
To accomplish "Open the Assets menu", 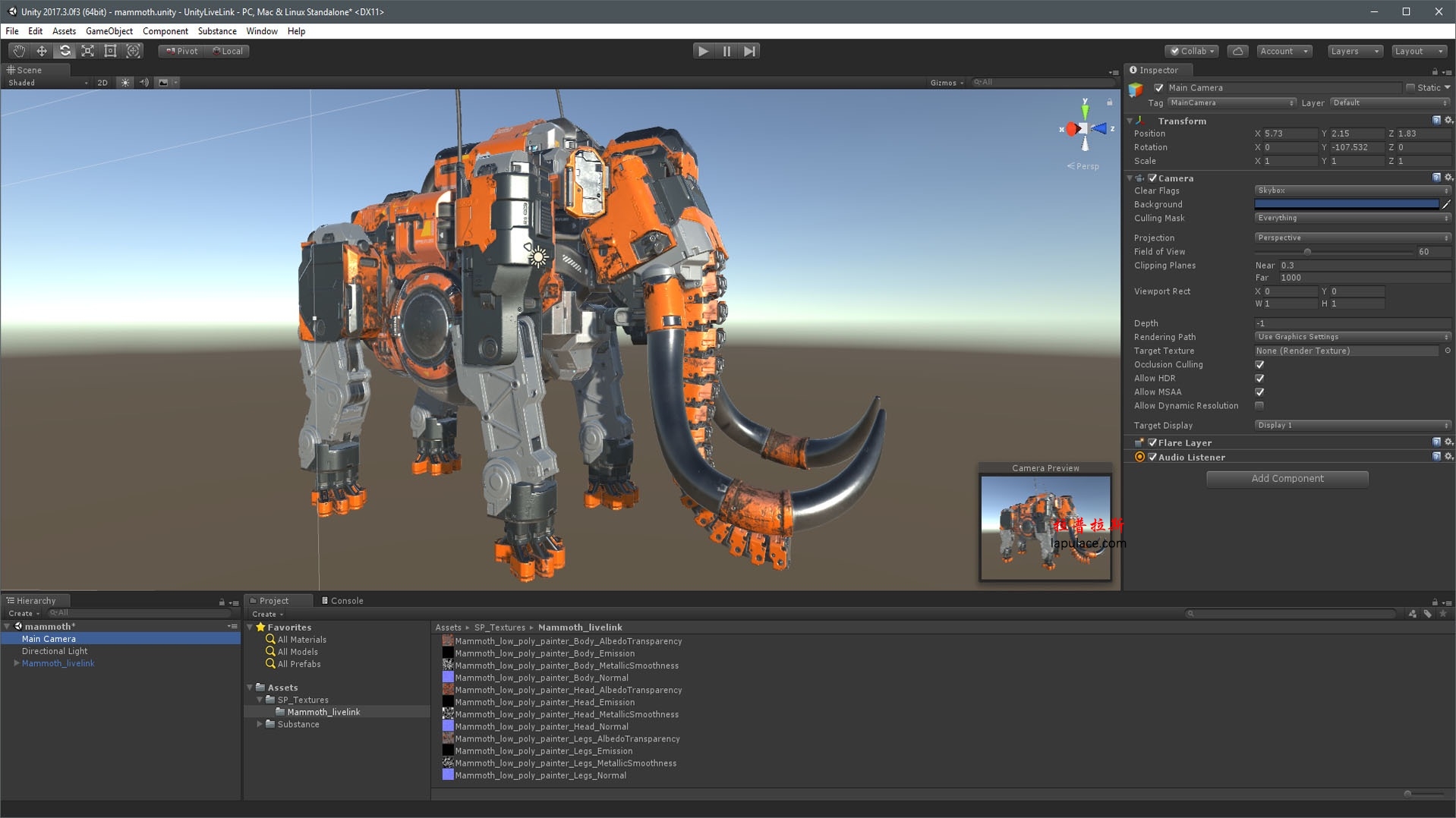I will pos(64,31).
